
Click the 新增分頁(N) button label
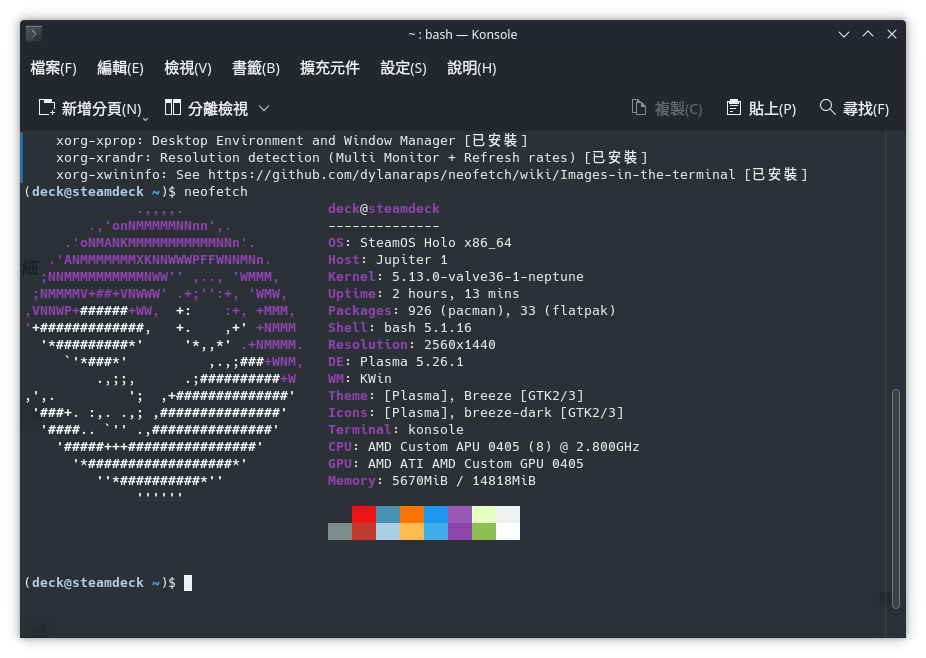(102, 109)
